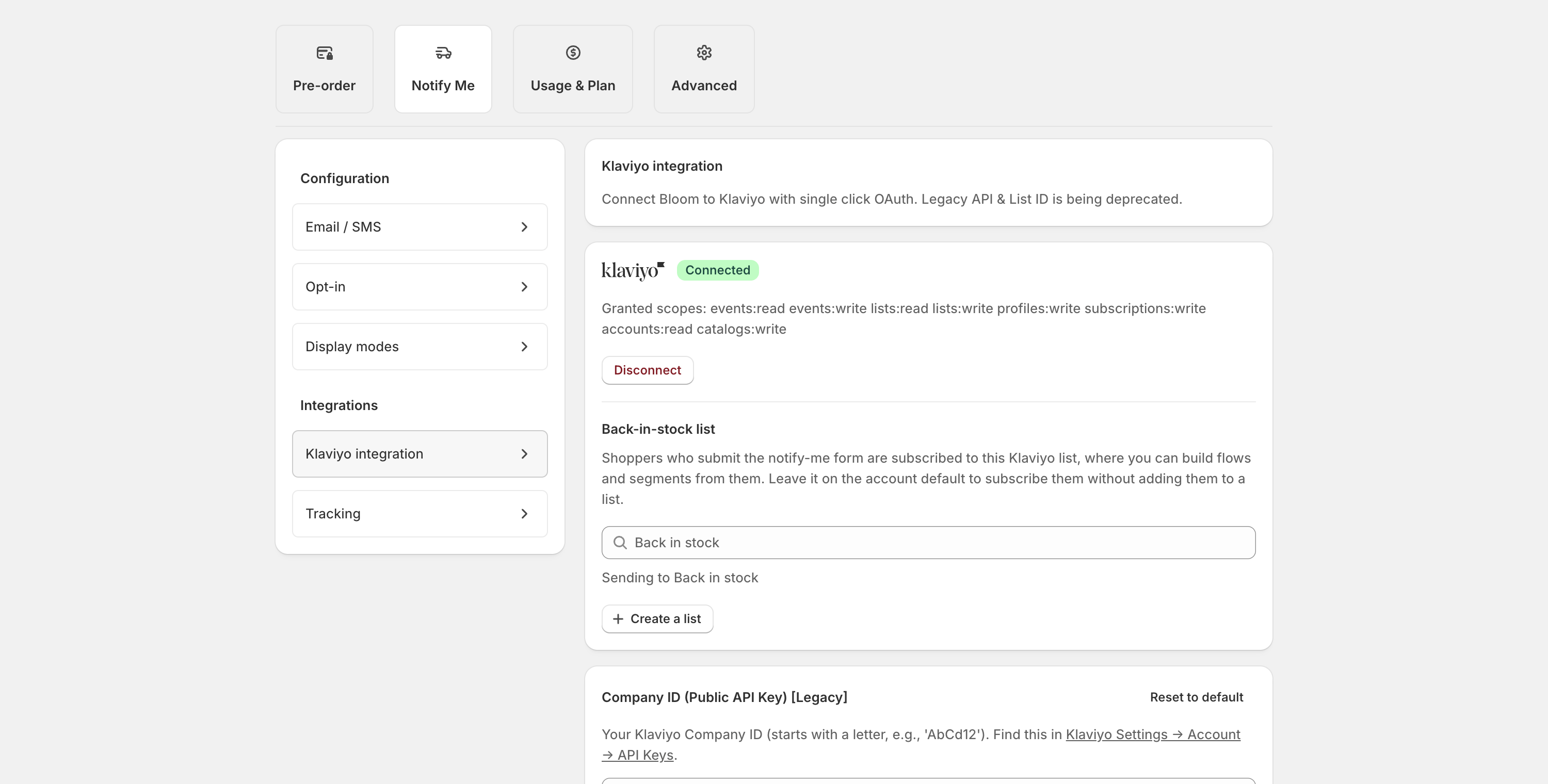Click the search magnifier in list field
The width and height of the screenshot is (1548, 784).
tap(620, 543)
